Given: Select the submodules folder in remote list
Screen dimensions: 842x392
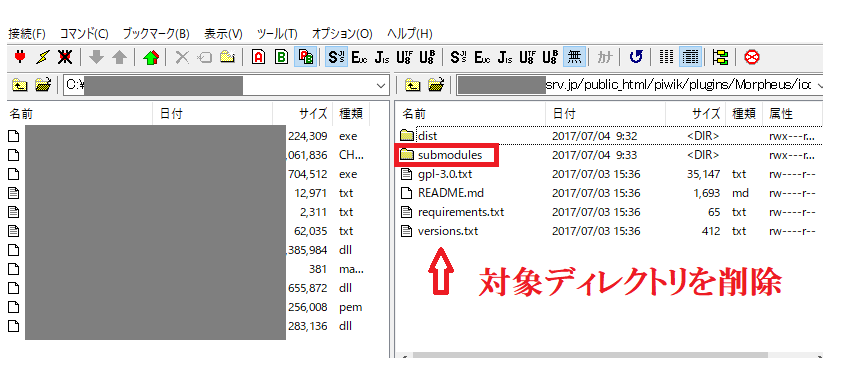Looking at the screenshot, I should (450, 155).
